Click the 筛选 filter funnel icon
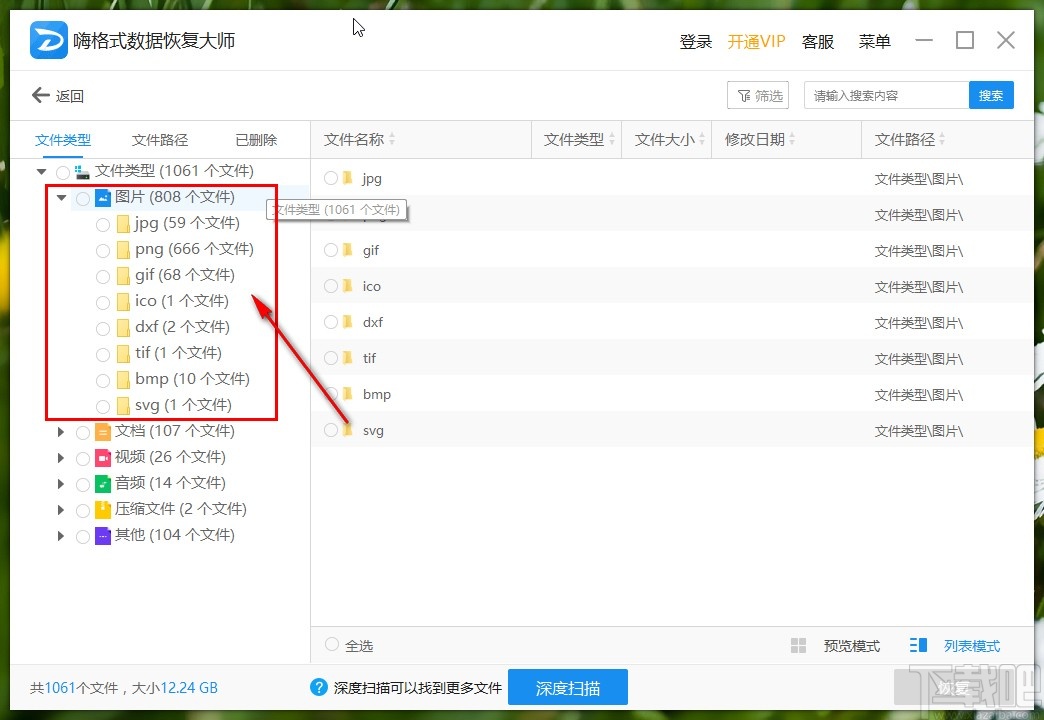This screenshot has height=720, width=1044. [x=746, y=95]
